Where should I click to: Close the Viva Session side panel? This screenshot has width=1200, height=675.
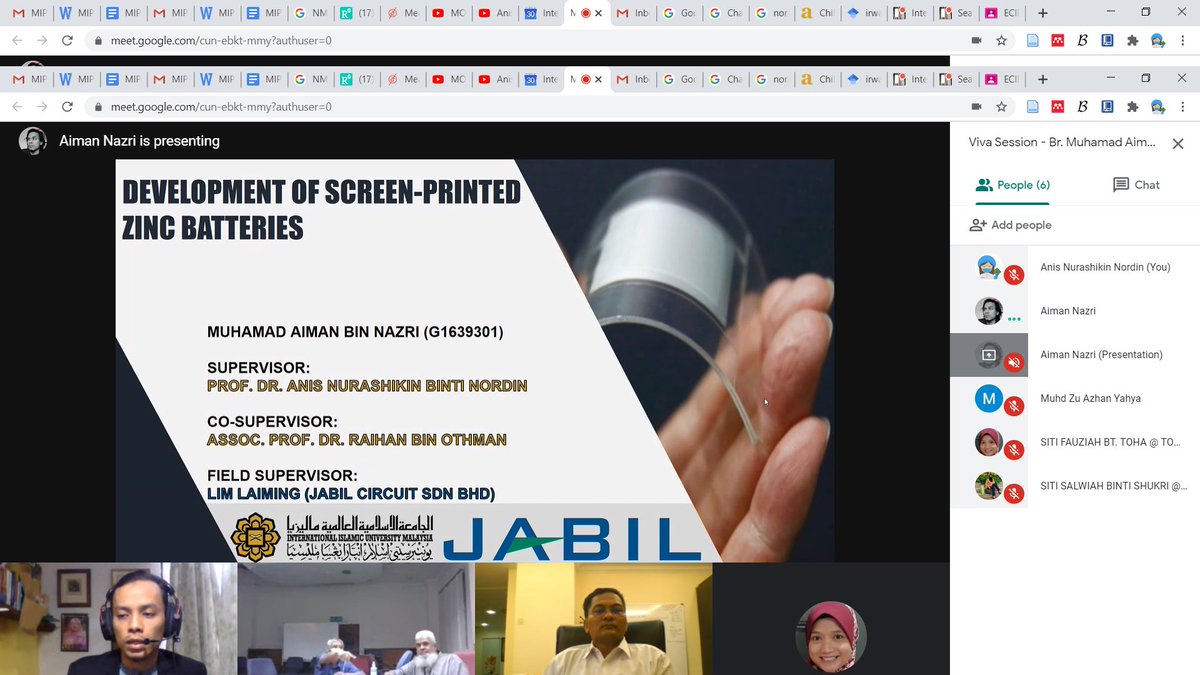click(1178, 143)
